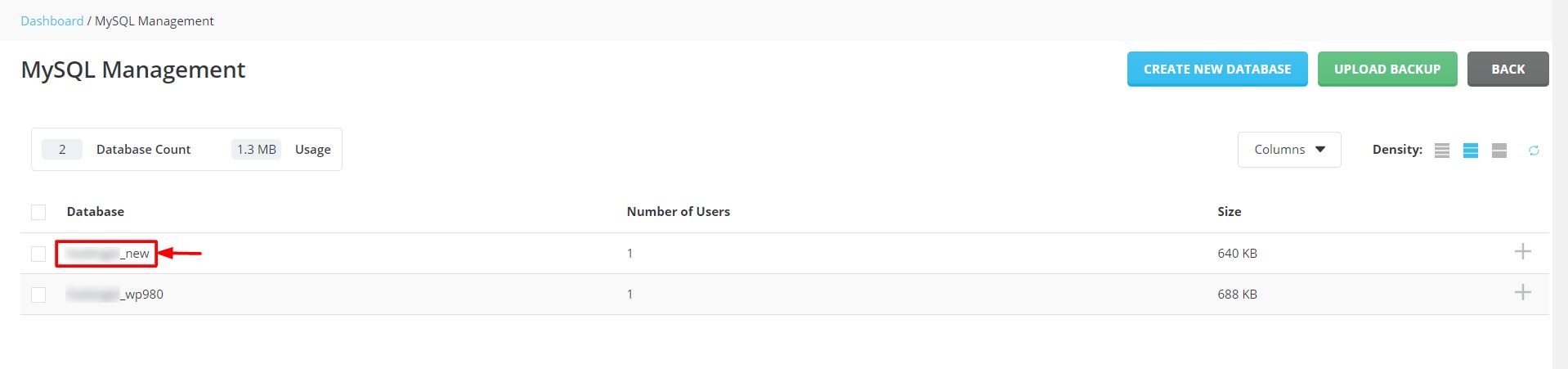The image size is (1568, 369).
Task: Sort by the Database column header
Action: (96, 211)
